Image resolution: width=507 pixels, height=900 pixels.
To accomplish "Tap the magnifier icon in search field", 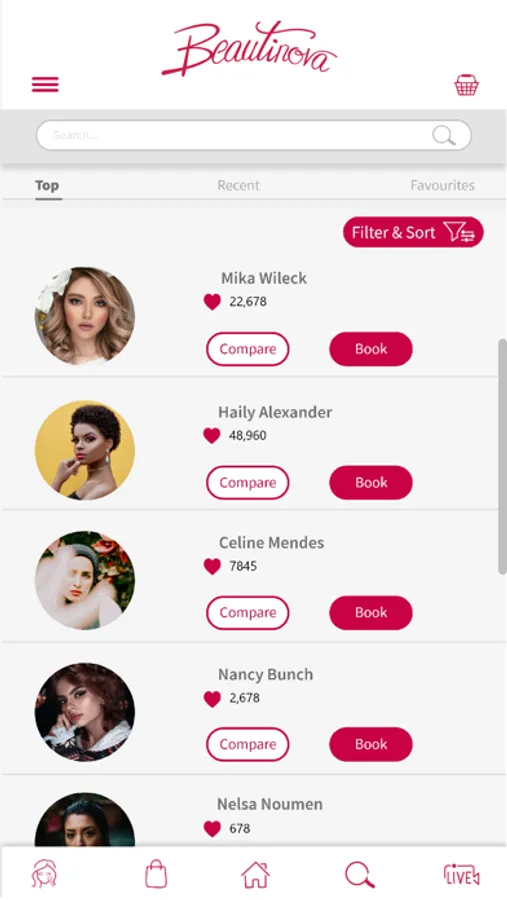I will (x=443, y=136).
